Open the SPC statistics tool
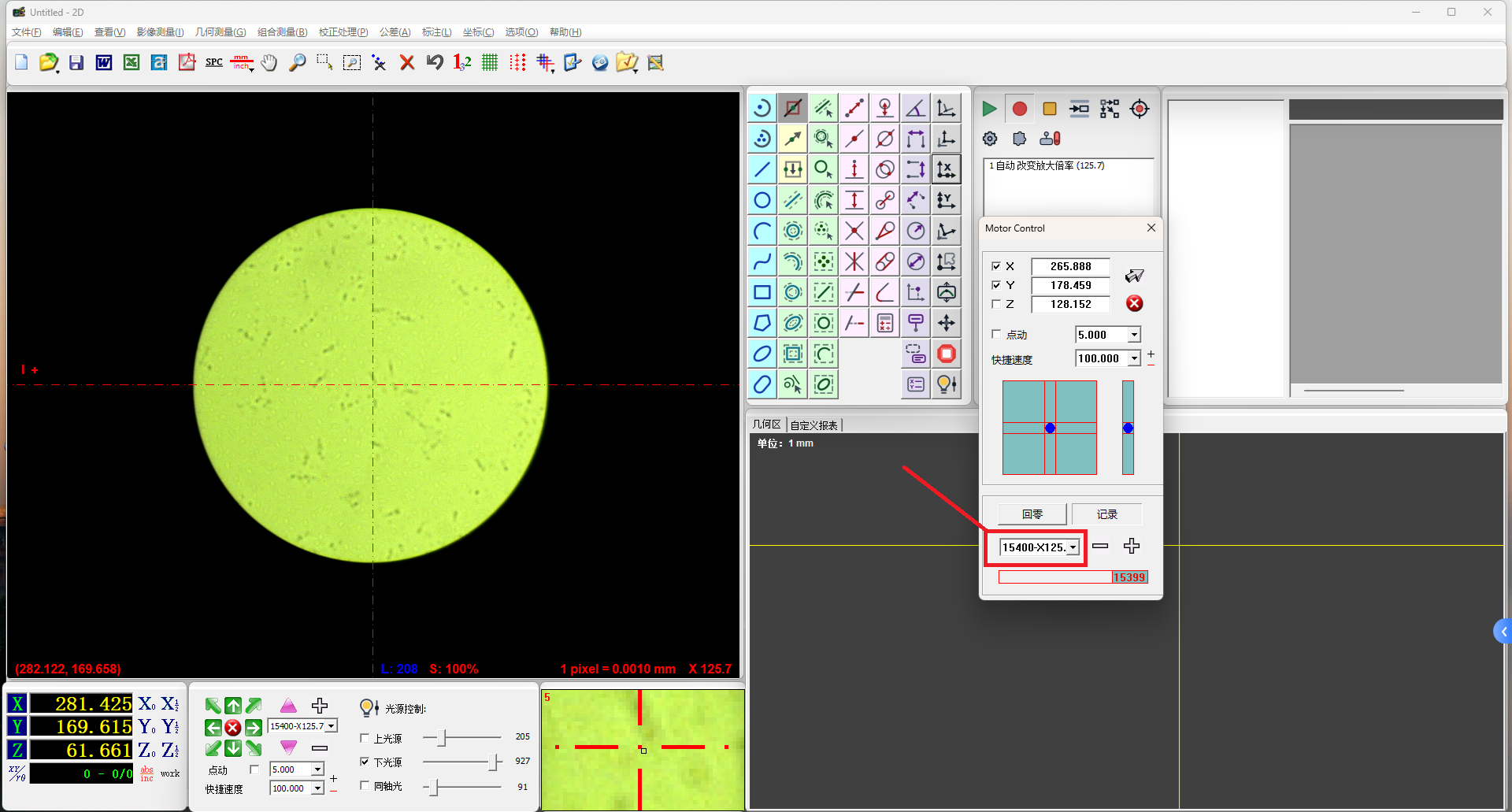 pos(214,62)
